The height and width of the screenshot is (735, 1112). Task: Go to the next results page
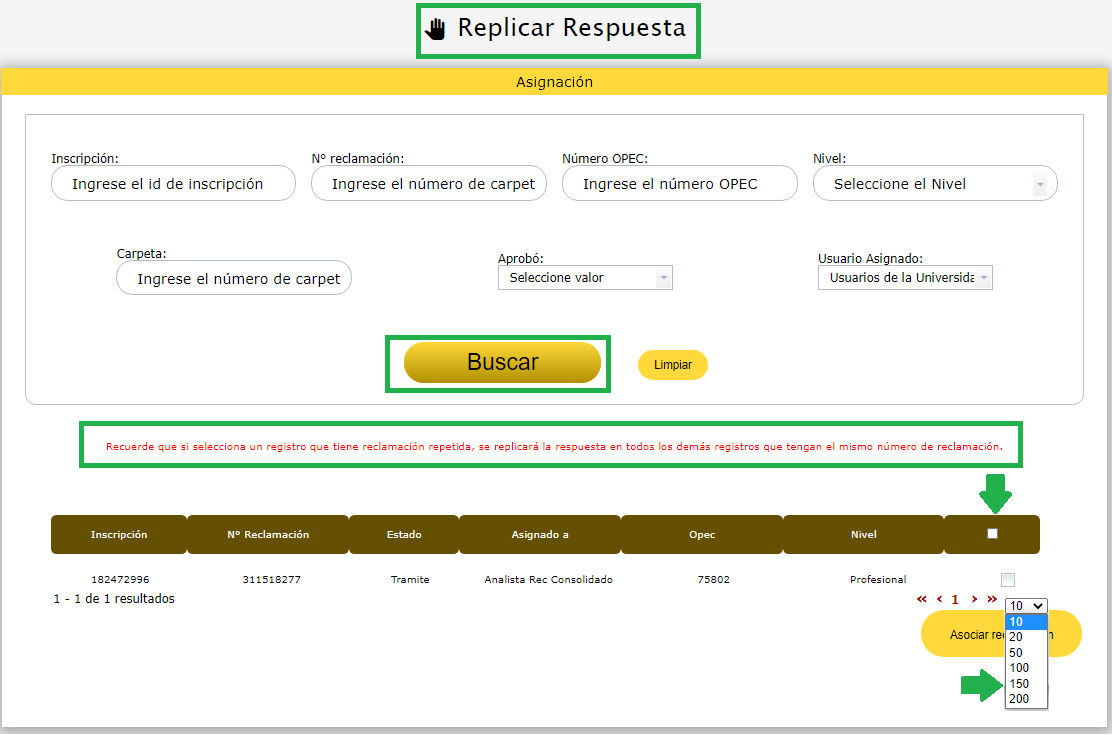(x=974, y=599)
